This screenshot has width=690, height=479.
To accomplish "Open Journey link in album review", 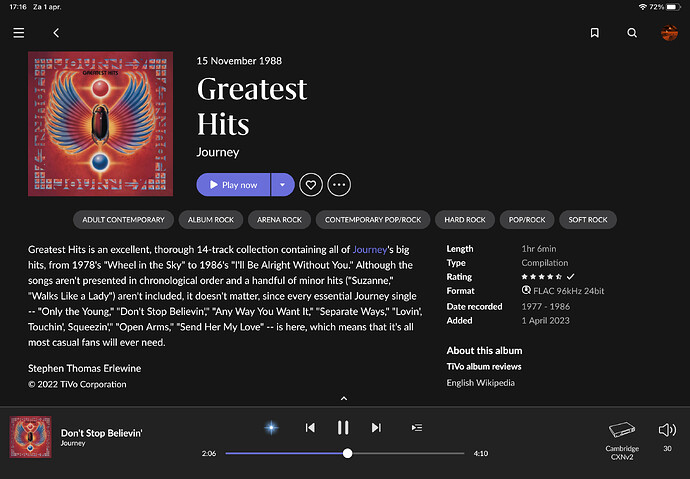I will tap(370, 250).
